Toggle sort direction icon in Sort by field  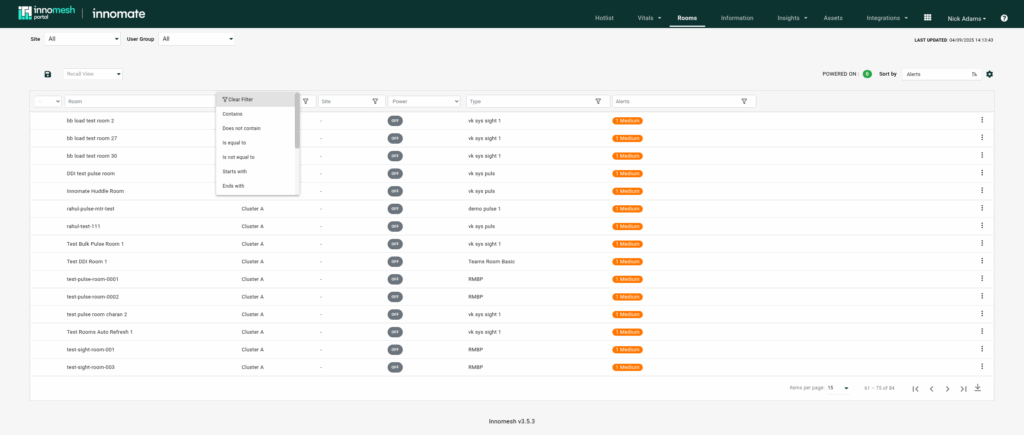tap(974, 74)
